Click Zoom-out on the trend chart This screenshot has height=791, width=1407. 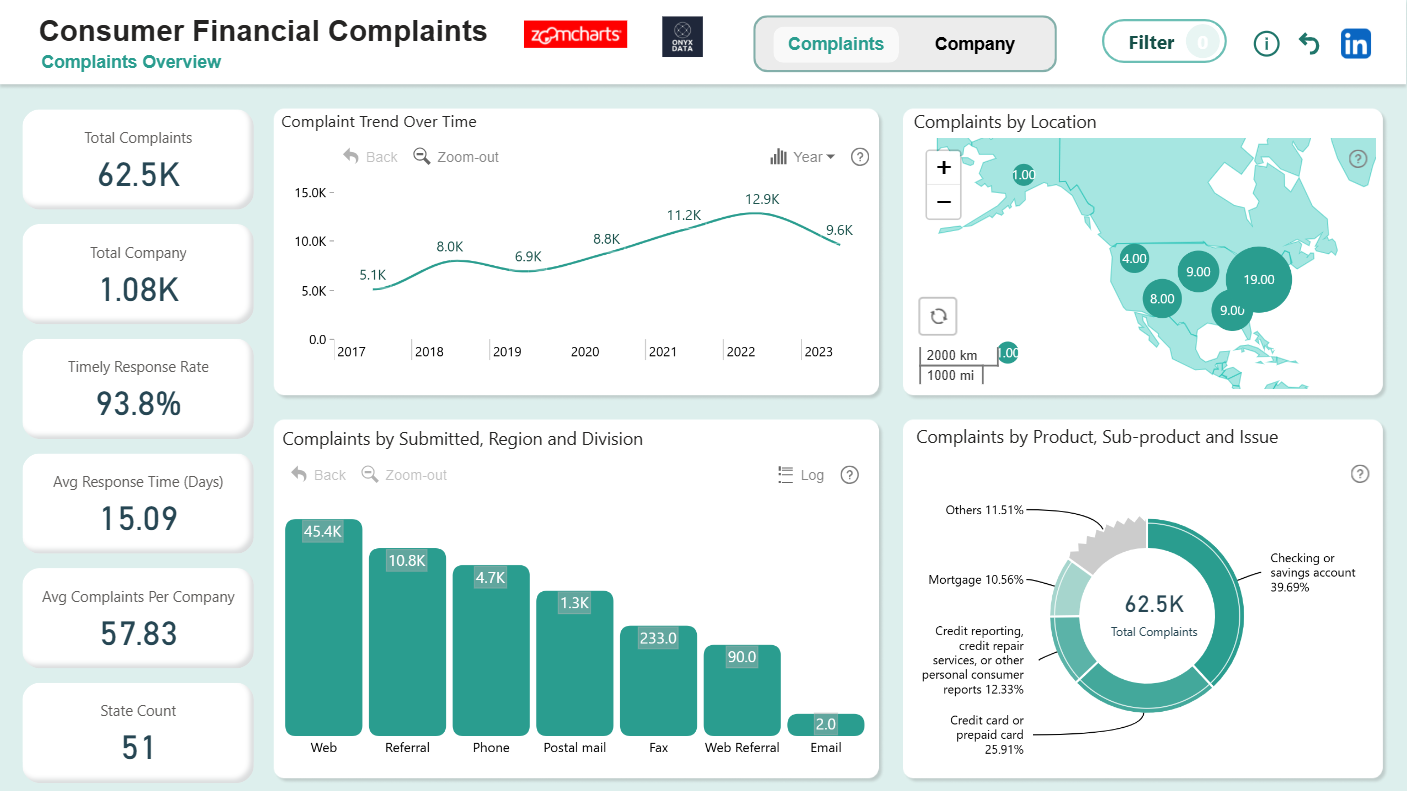point(456,157)
